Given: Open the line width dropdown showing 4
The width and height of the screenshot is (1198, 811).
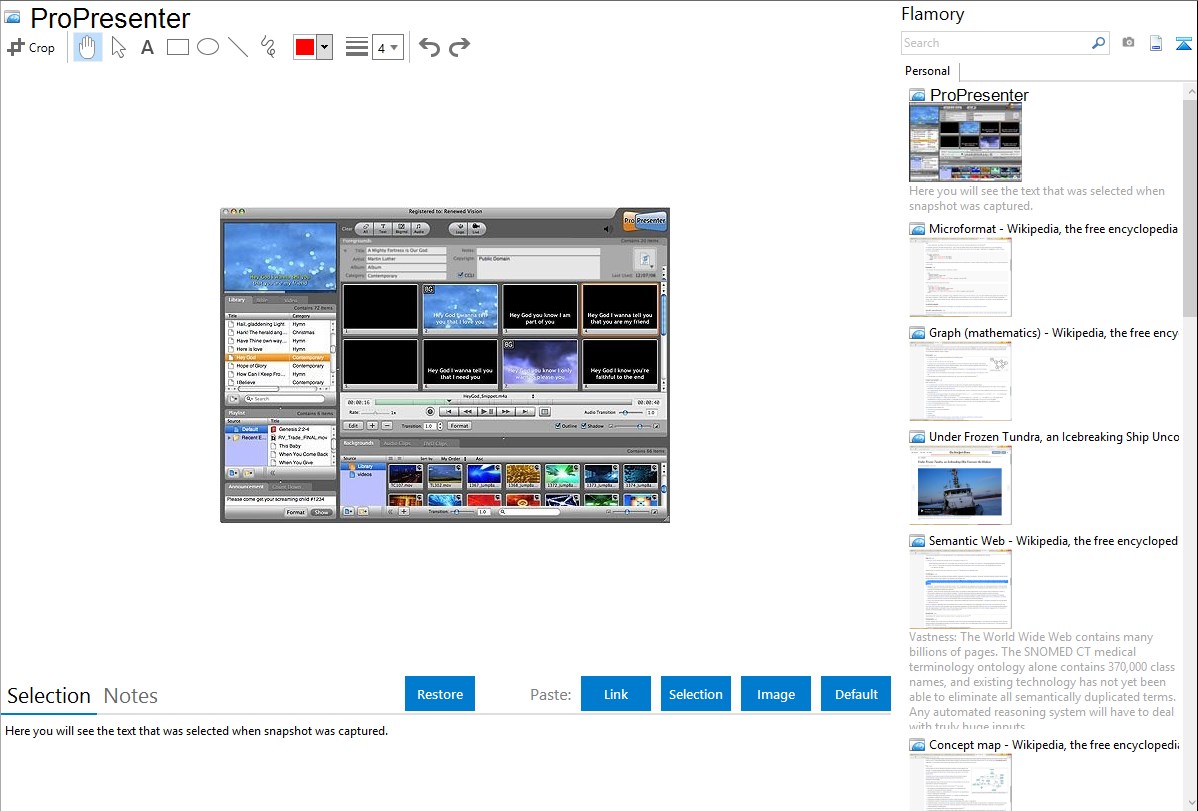Looking at the screenshot, I should [x=387, y=47].
